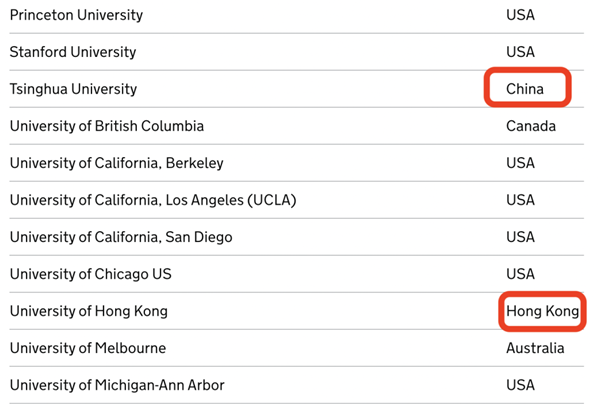
Task: Select the Stanford University text
Action: click(x=73, y=52)
